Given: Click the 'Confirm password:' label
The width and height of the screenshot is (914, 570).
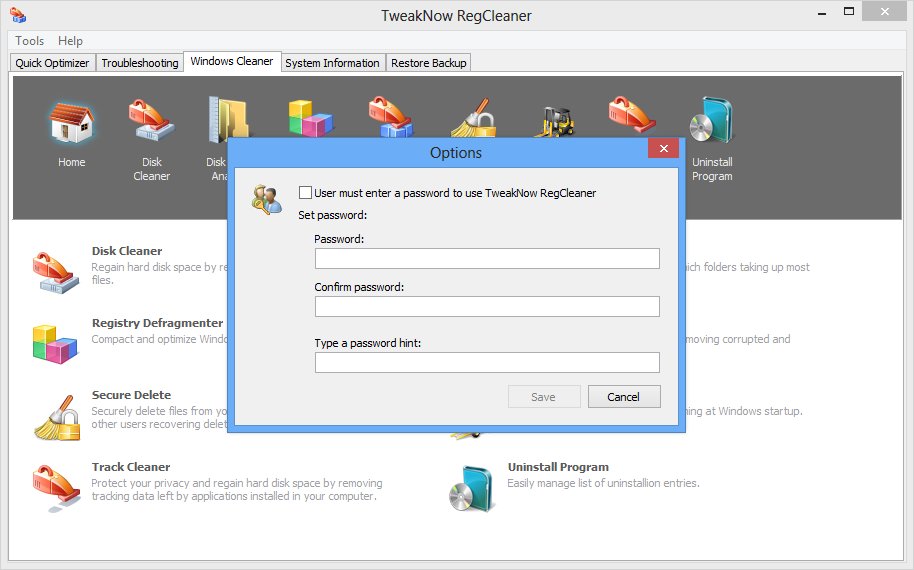Looking at the screenshot, I should [x=359, y=287].
